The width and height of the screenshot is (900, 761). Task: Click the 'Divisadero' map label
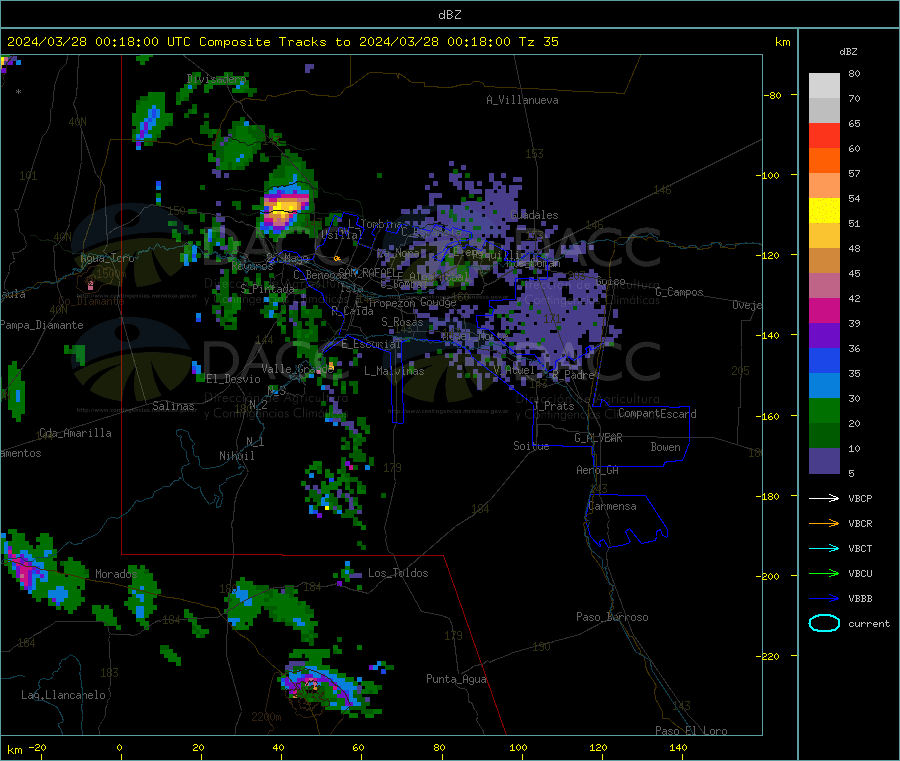216,79
